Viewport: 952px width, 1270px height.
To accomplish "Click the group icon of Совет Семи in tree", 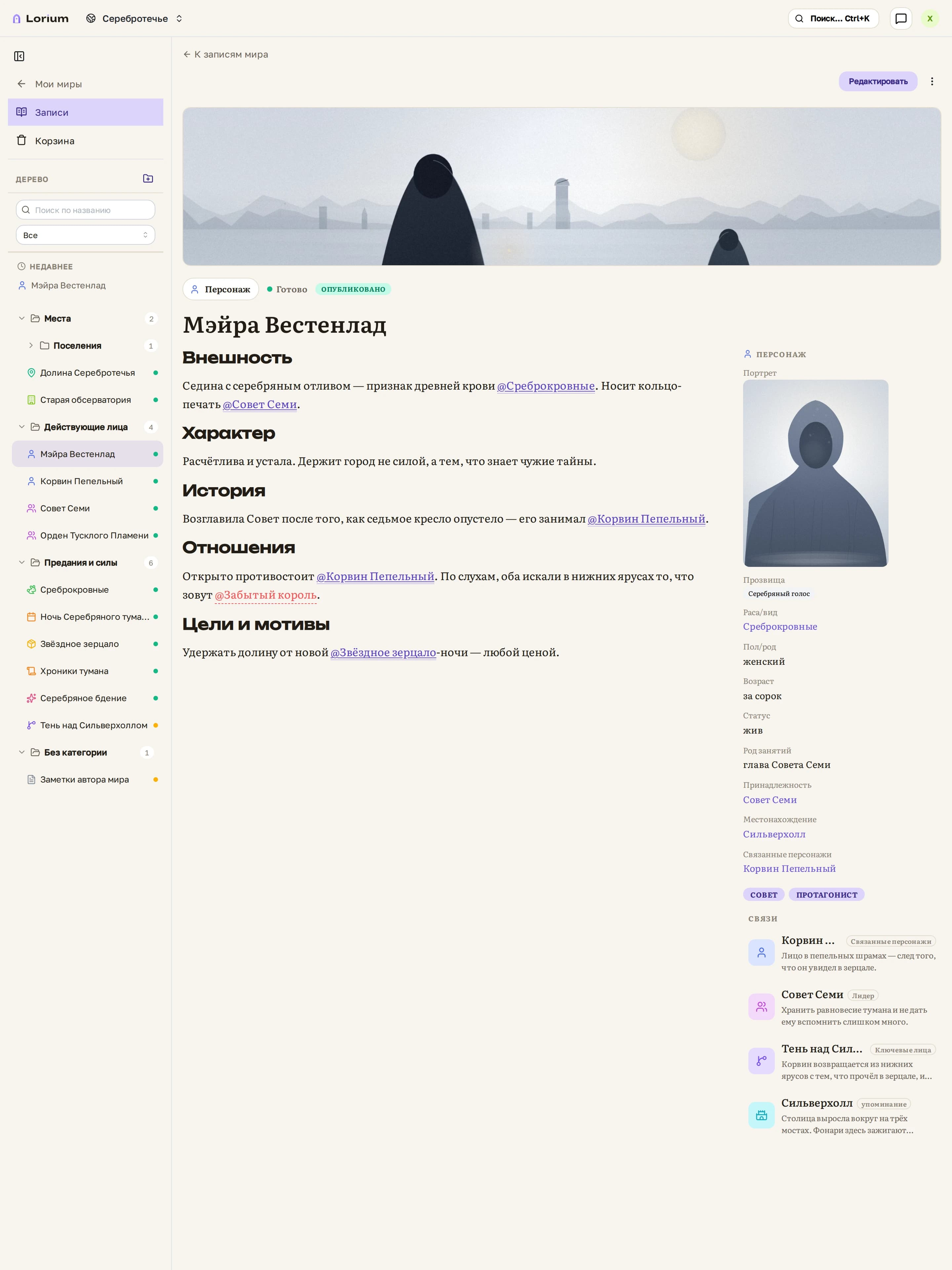I will (31, 509).
